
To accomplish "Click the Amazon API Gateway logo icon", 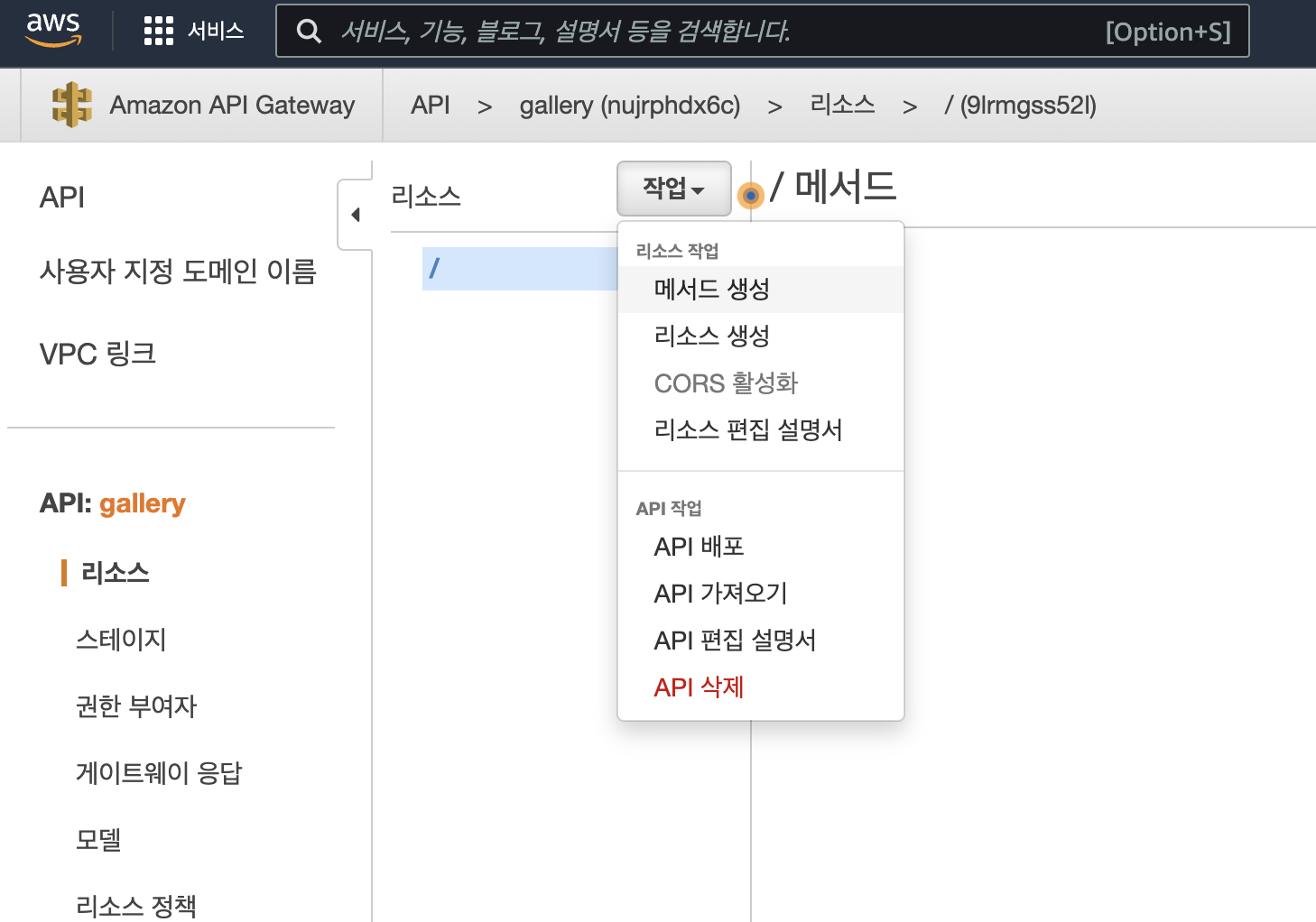I will (72, 105).
